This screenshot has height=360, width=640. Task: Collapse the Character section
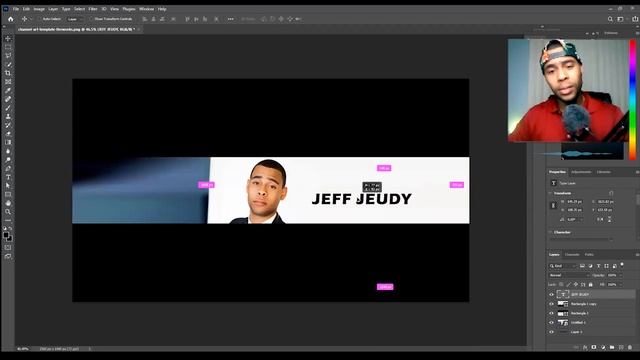[x=550, y=232]
